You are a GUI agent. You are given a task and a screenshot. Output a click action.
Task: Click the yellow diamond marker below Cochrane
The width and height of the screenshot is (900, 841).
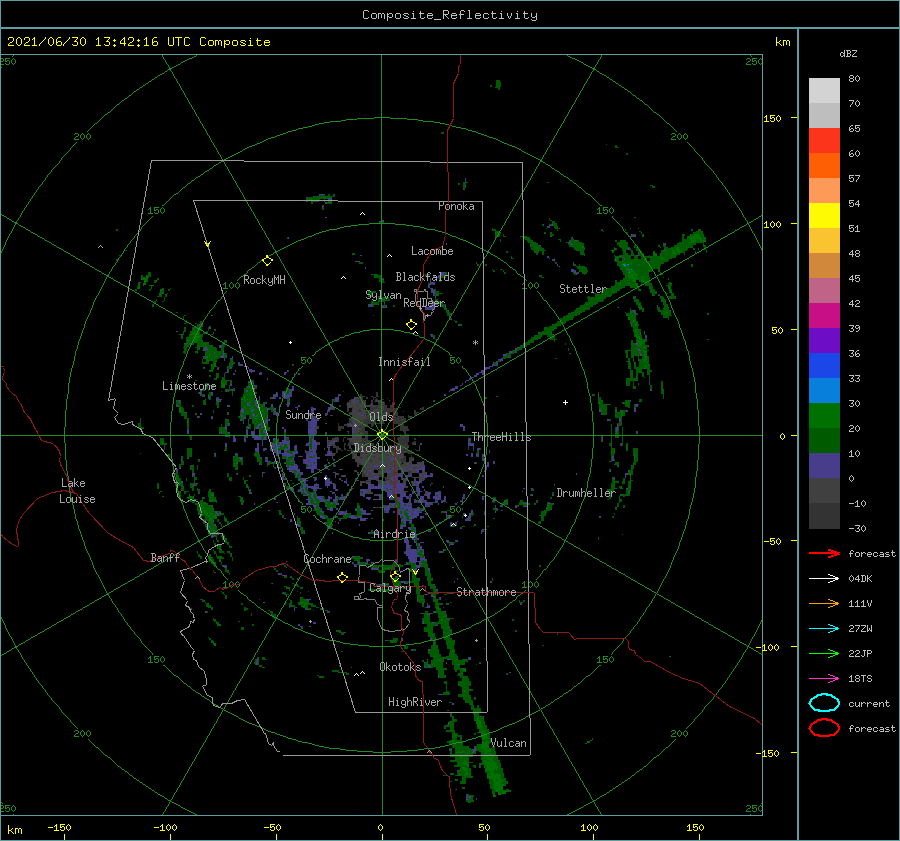(x=342, y=577)
